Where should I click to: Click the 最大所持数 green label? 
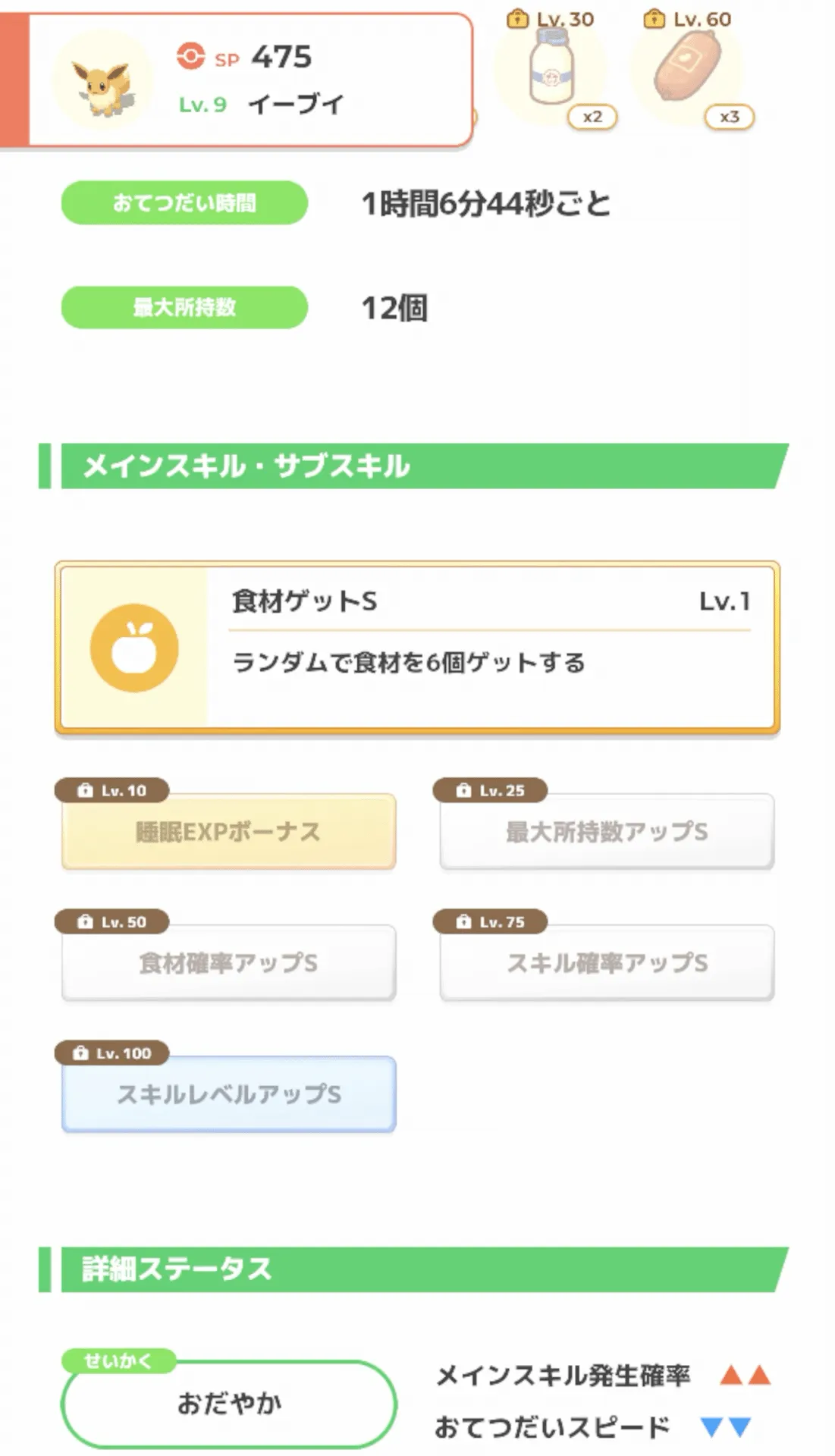pos(184,307)
